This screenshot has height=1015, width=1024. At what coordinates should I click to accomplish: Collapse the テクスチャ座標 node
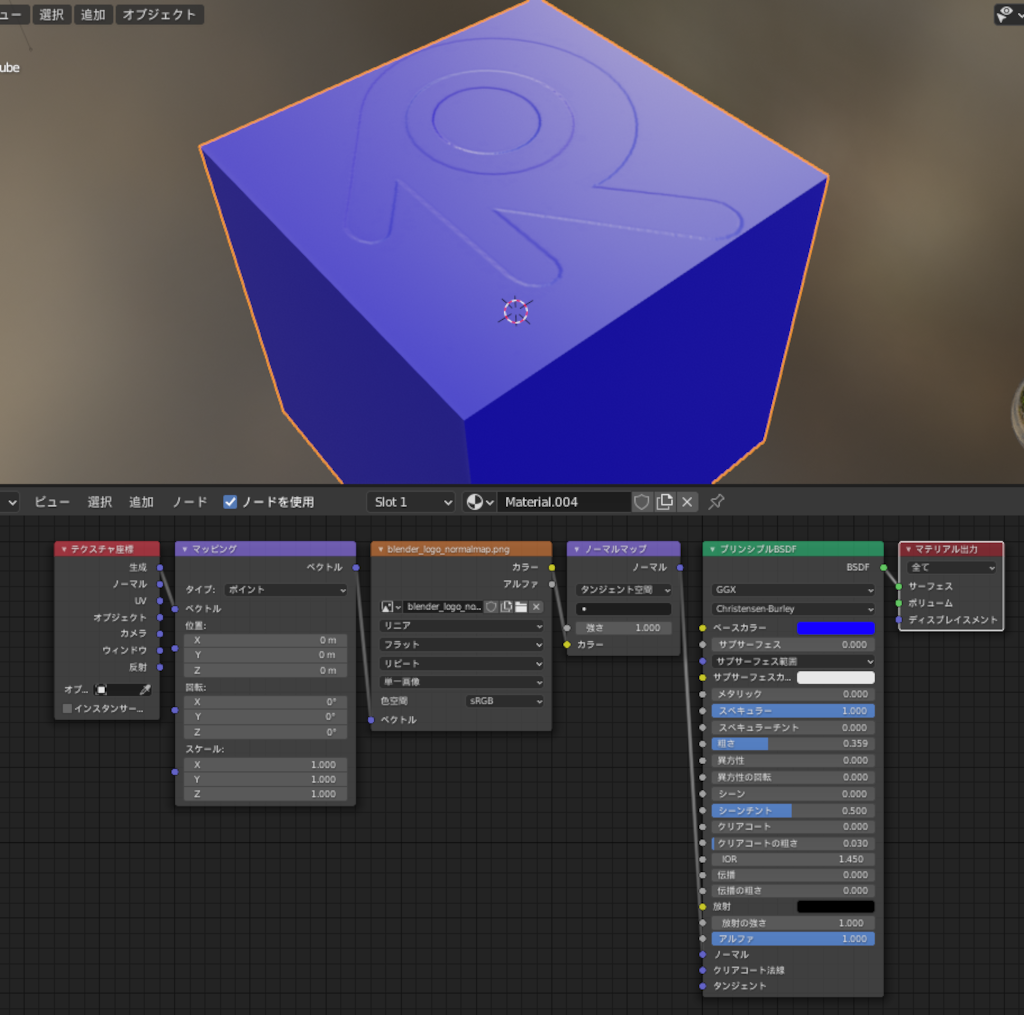[x=64, y=549]
